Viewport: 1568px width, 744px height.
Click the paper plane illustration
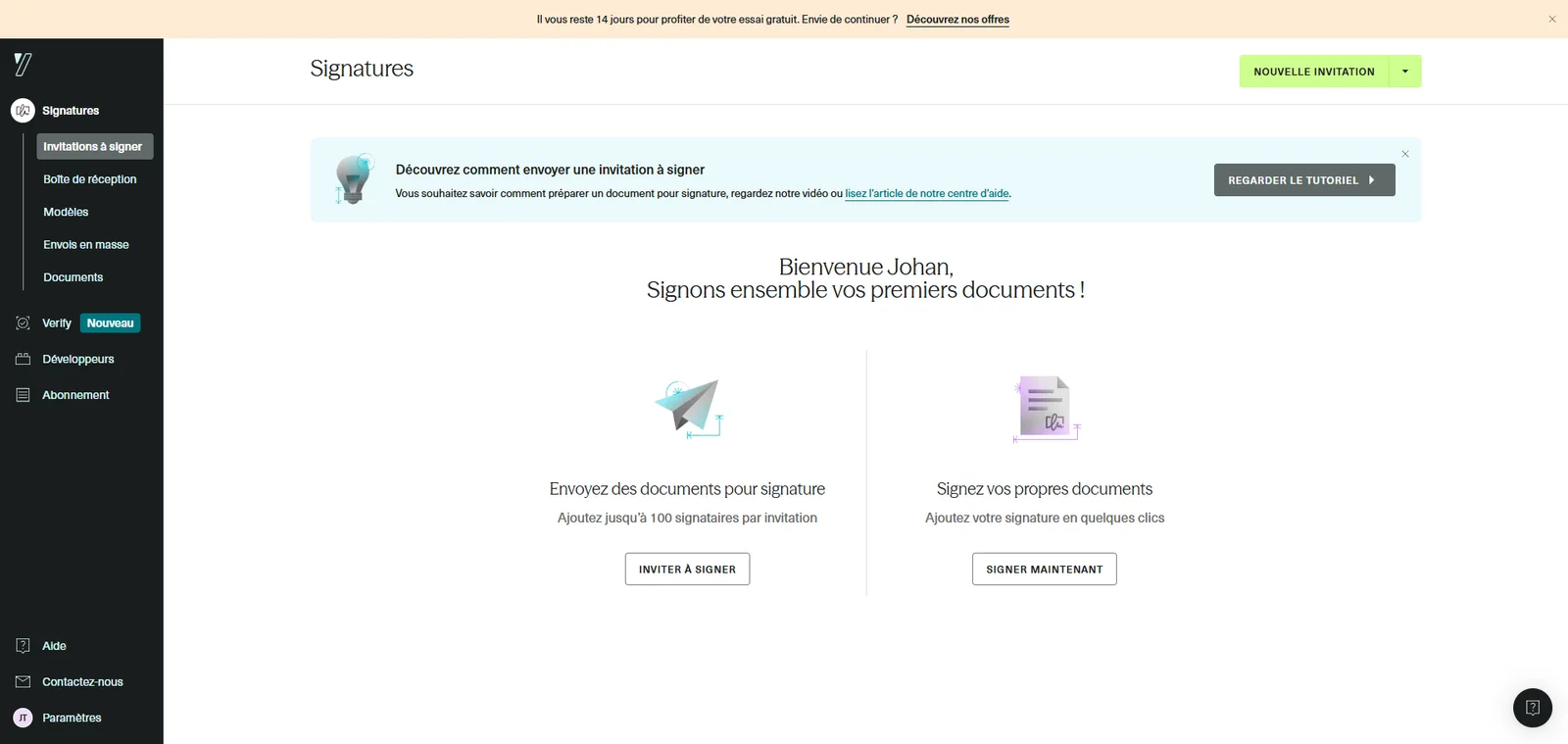click(x=688, y=408)
